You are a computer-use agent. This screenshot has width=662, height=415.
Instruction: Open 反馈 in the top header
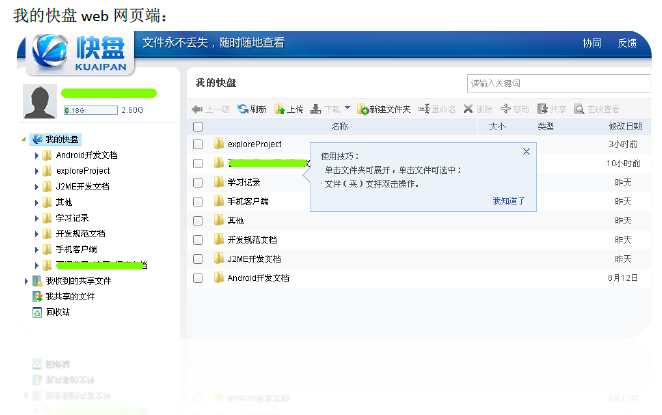[627, 43]
